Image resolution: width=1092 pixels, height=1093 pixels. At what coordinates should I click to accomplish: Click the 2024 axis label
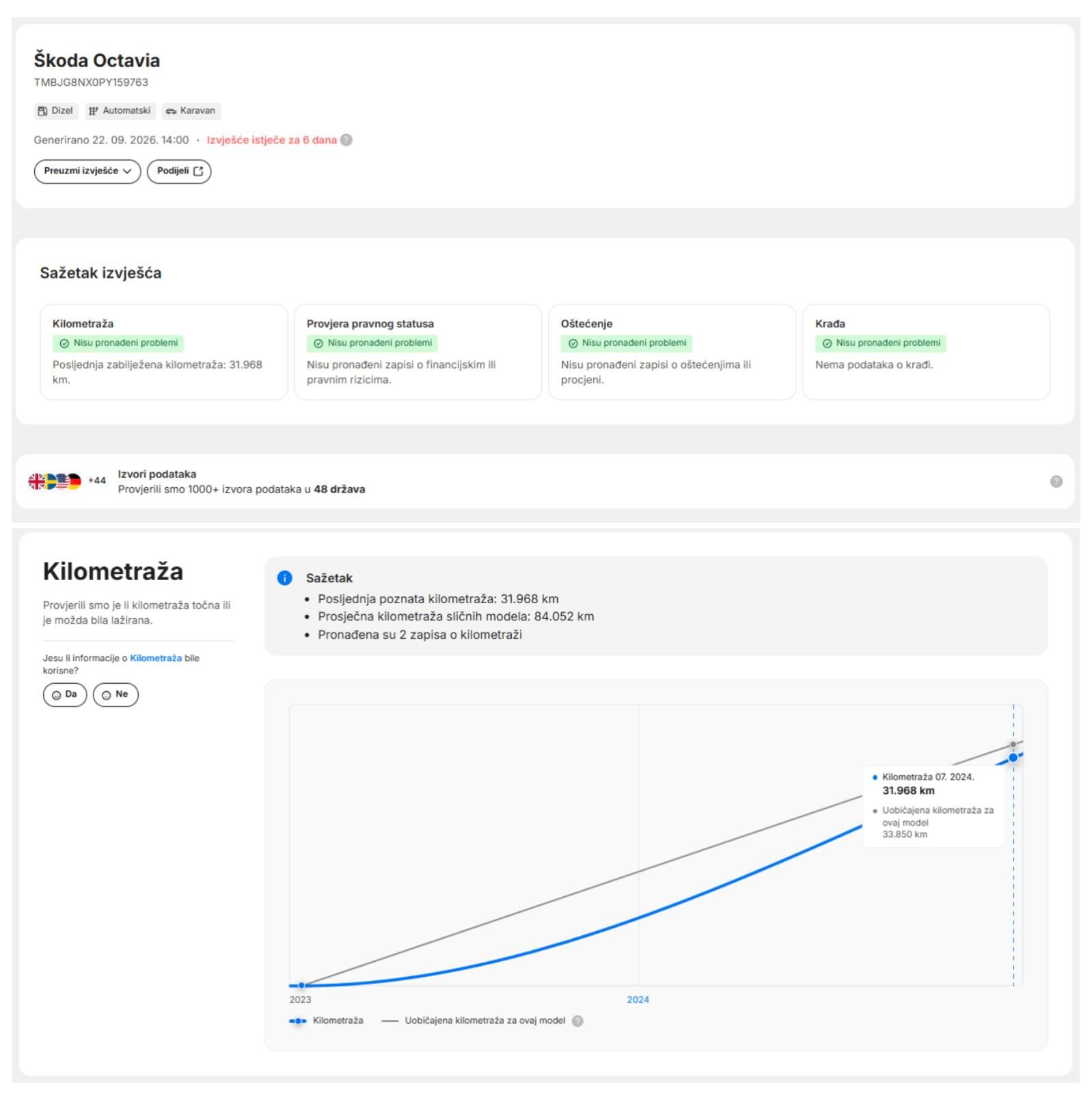tap(638, 999)
